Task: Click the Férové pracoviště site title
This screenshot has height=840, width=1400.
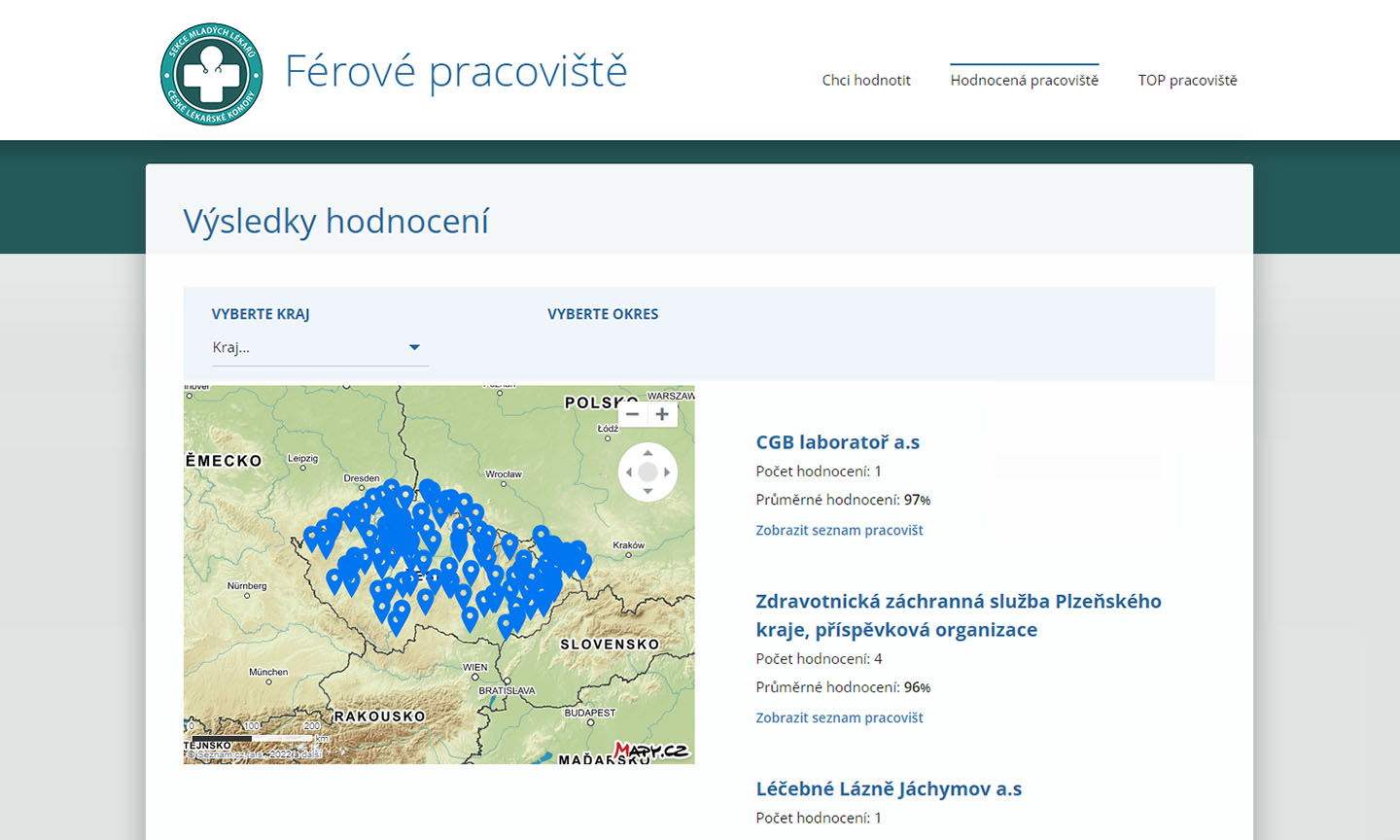Action: (456, 72)
